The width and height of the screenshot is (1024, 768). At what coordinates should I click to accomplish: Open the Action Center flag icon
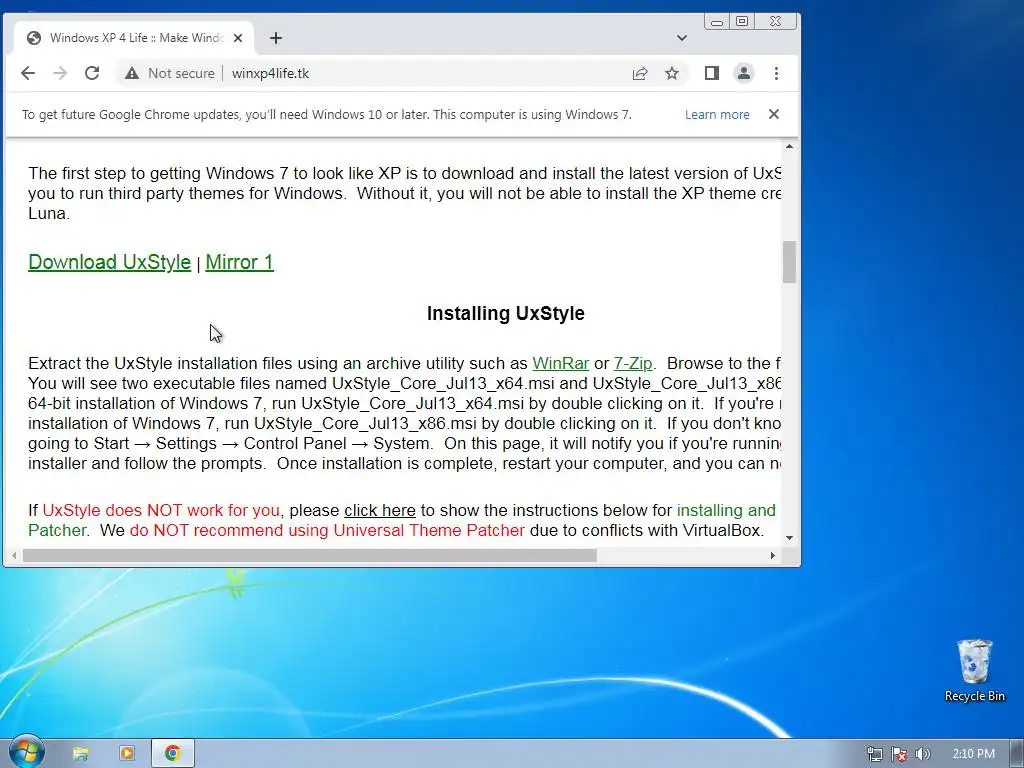(x=899, y=754)
